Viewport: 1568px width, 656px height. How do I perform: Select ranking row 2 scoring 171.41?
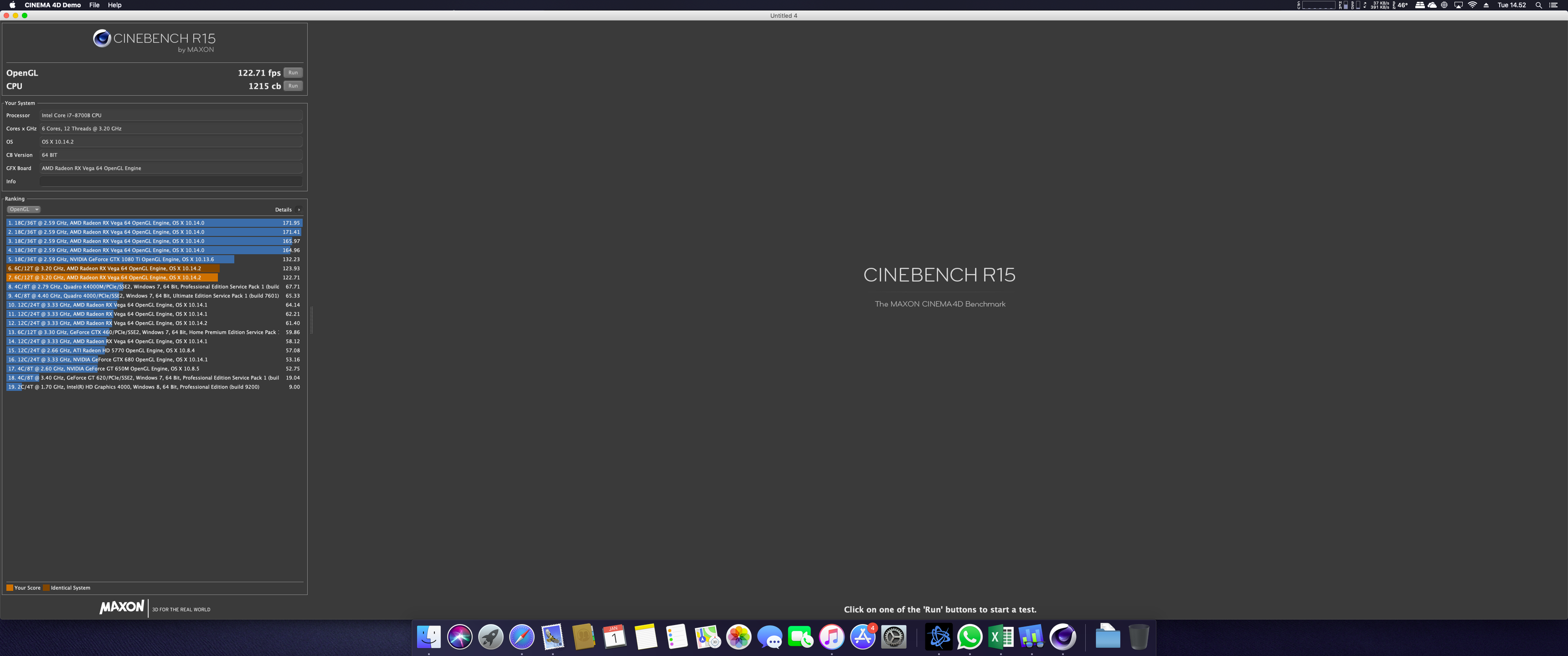pos(154,232)
